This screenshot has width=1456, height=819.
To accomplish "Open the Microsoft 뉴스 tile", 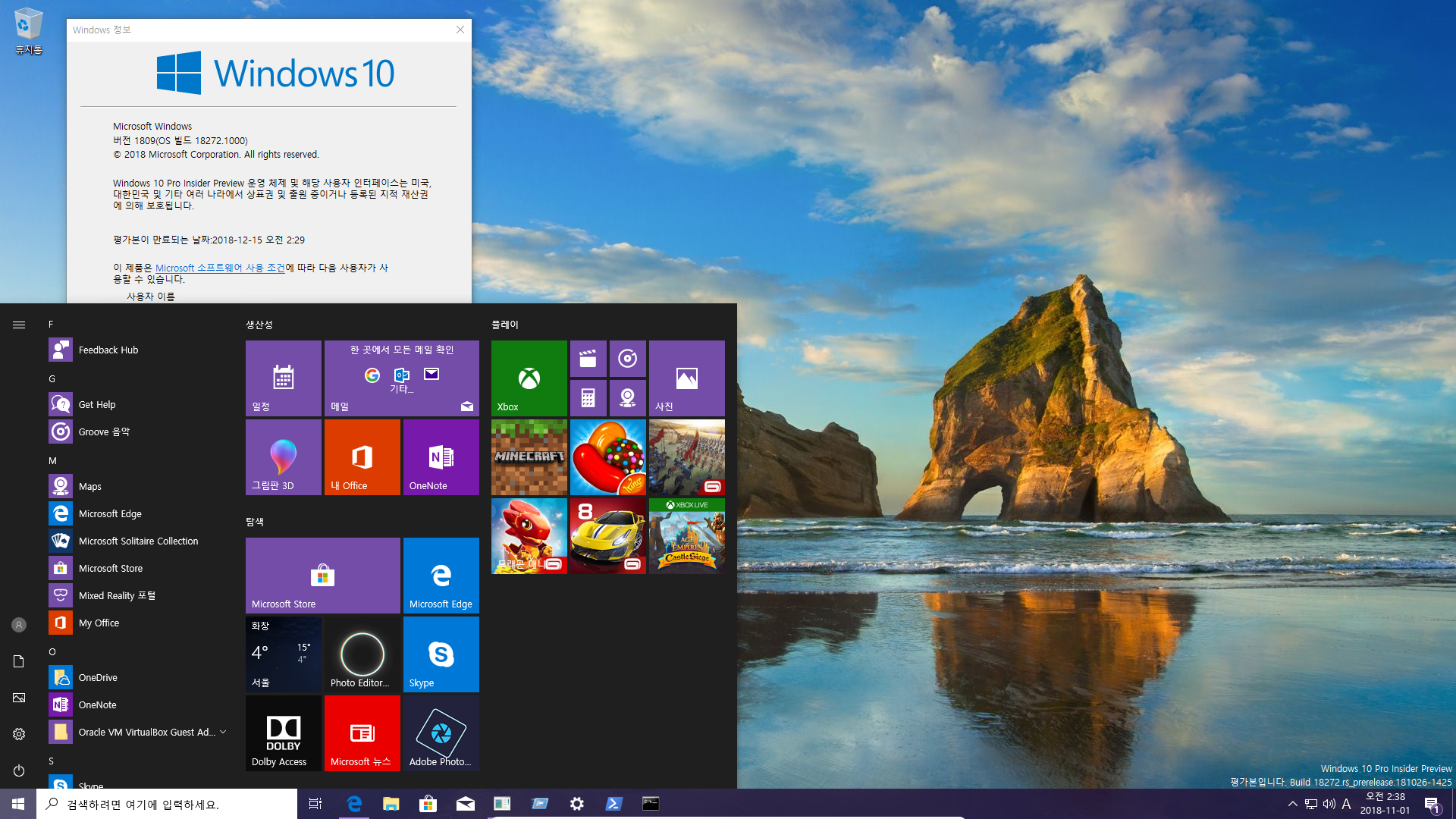I will point(362,733).
